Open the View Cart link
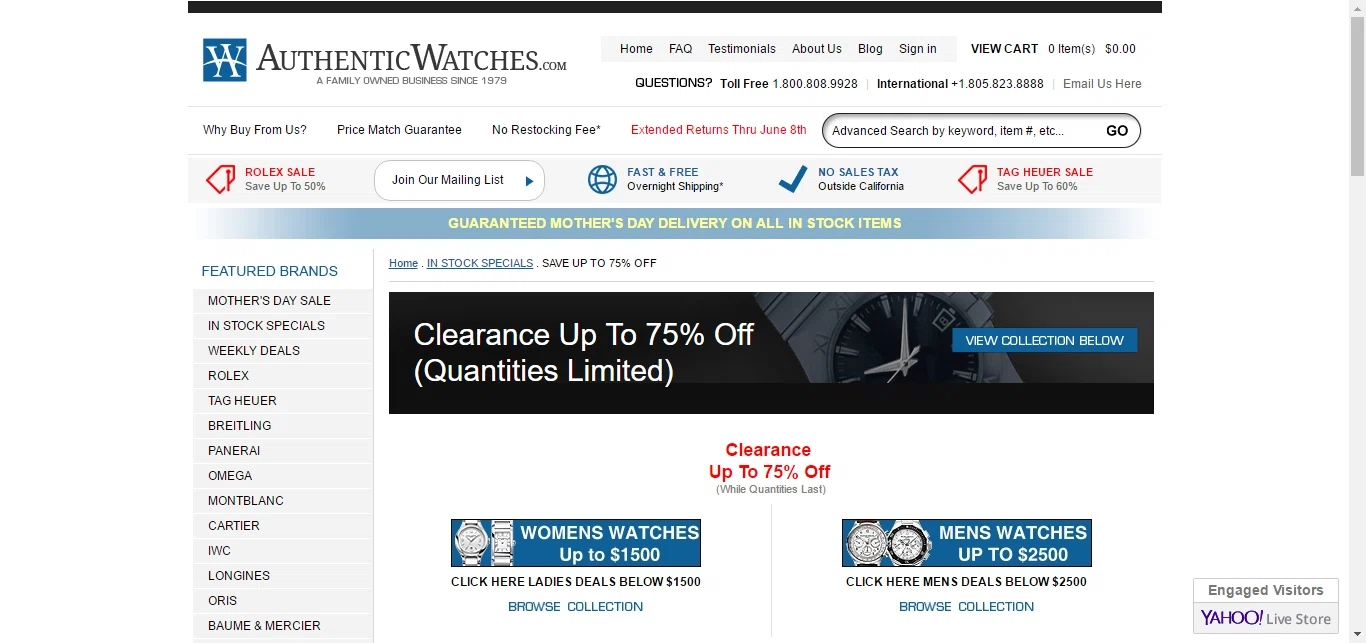This screenshot has height=643, width=1366. [1005, 49]
